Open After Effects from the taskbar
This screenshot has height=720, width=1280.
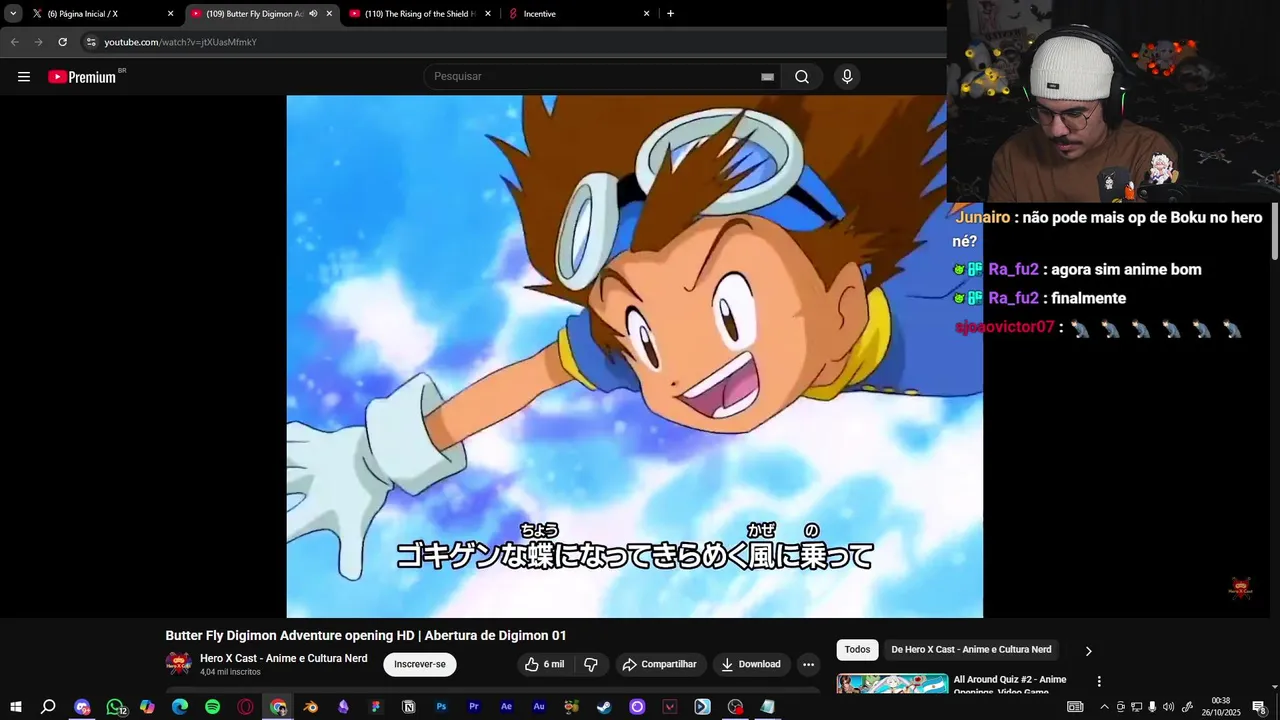tap(507, 707)
